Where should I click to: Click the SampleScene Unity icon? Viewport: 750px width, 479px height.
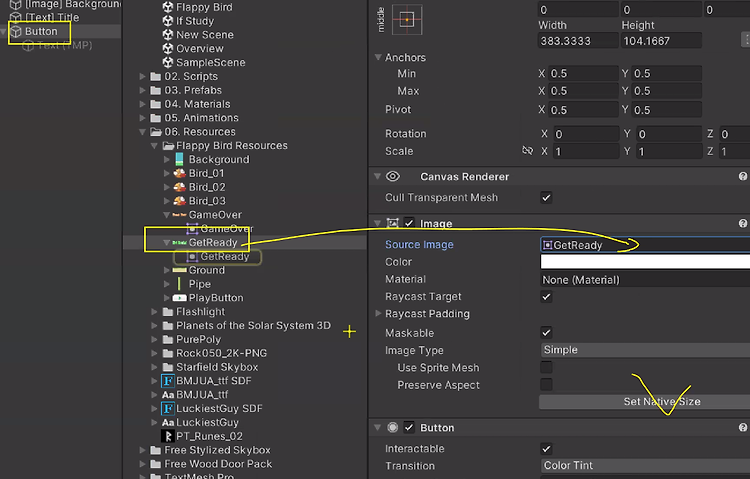pyautogui.click(x=167, y=62)
